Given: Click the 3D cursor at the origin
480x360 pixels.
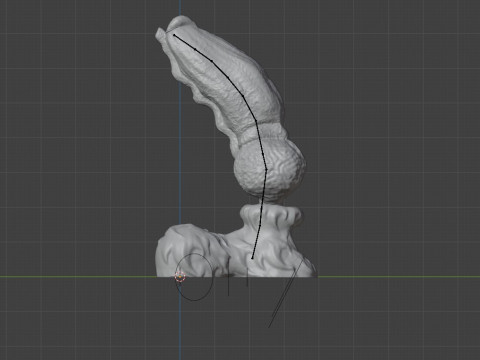Looking at the screenshot, I should 180,277.
